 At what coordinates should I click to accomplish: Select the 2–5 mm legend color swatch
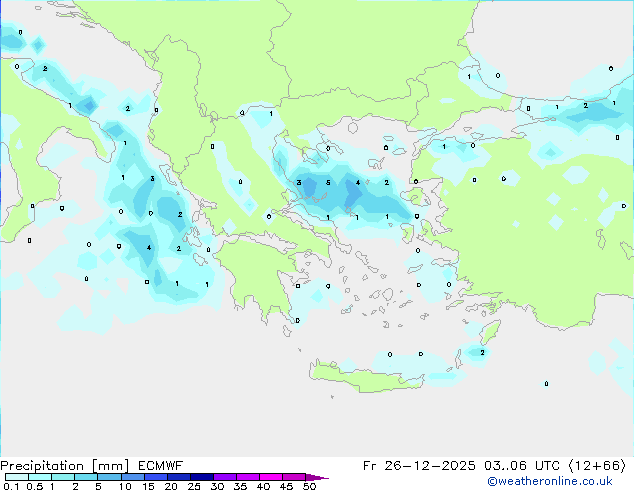click(x=86, y=477)
